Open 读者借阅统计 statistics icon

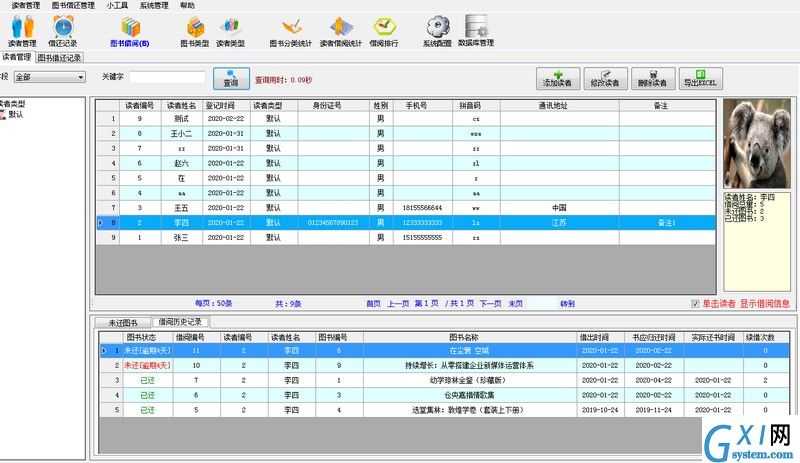(341, 31)
